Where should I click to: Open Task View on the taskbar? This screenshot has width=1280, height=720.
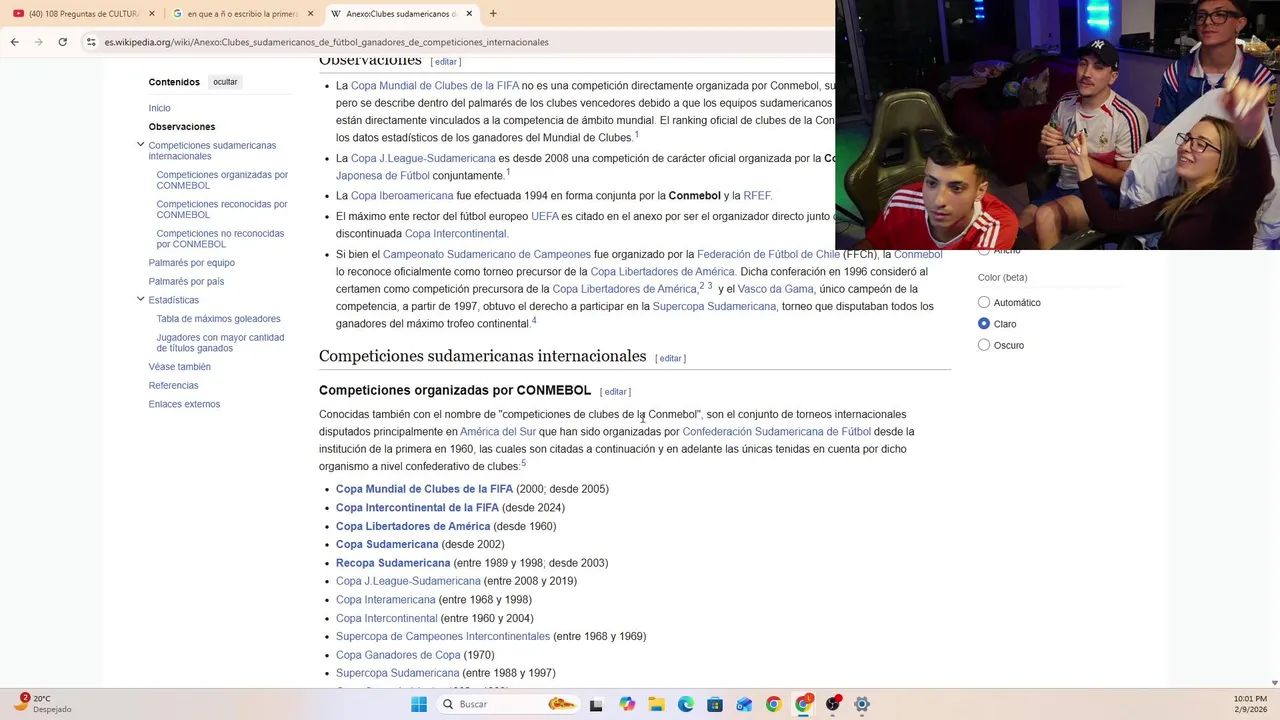(x=596, y=704)
